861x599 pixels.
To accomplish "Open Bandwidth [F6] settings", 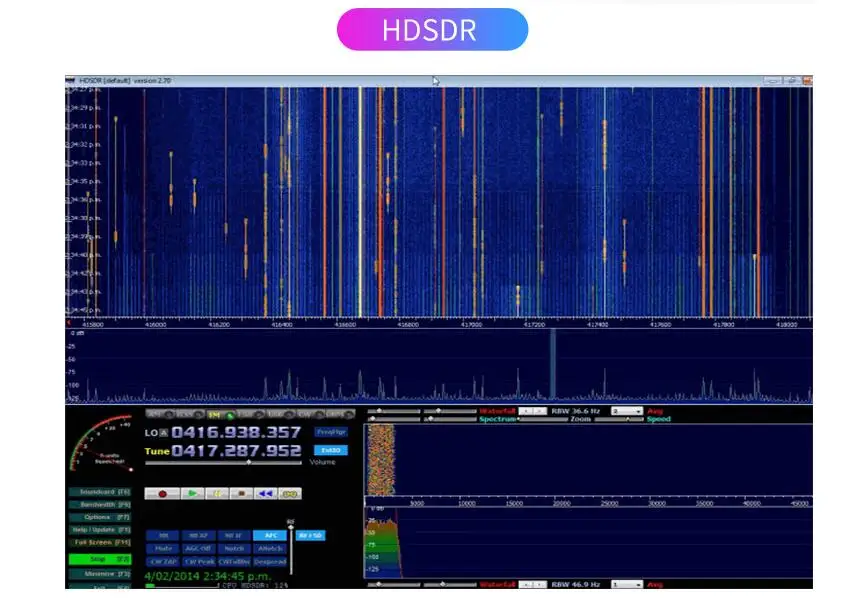I will tap(100, 505).
